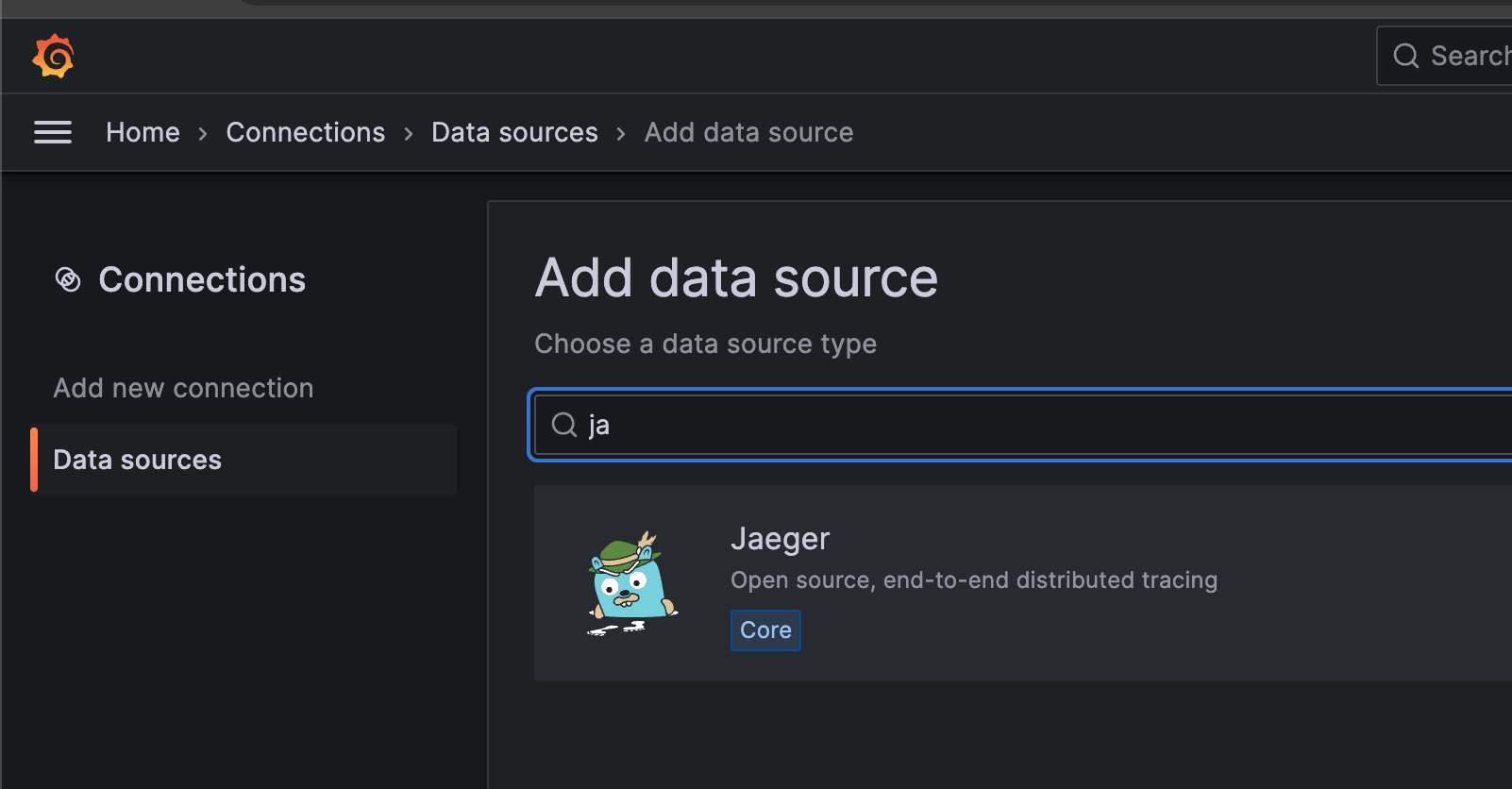Screen dimensions: 1512x789
Task: Click the Core badge on Jaeger
Action: pos(765,630)
